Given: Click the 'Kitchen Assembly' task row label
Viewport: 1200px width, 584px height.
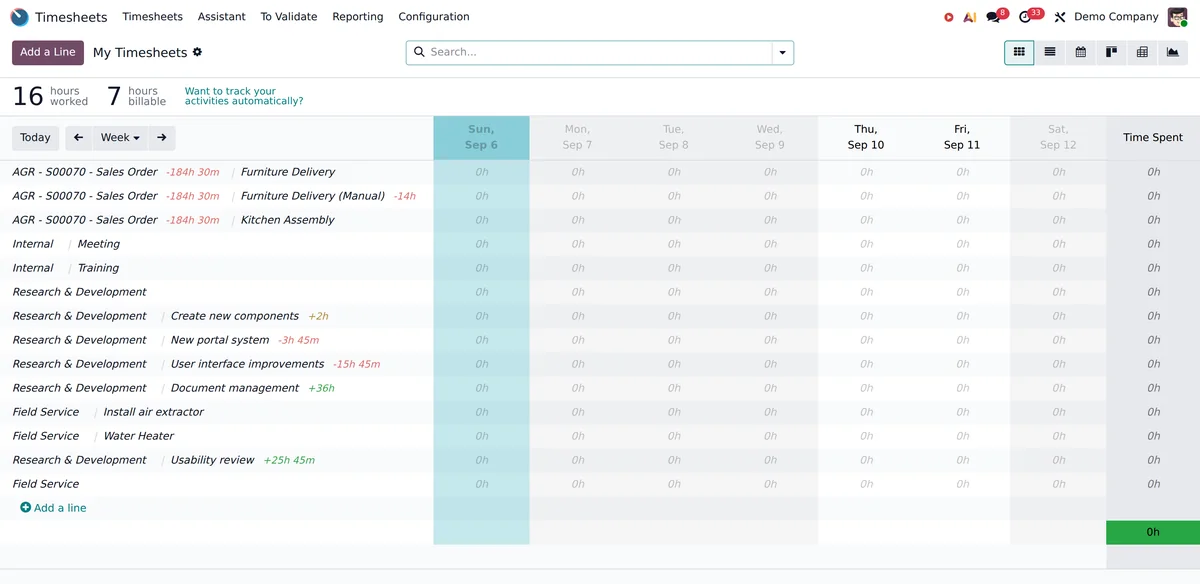Looking at the screenshot, I should tap(288, 220).
